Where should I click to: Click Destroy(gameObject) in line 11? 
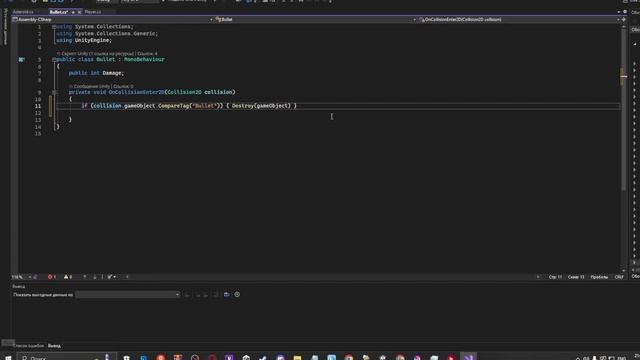coord(261,106)
